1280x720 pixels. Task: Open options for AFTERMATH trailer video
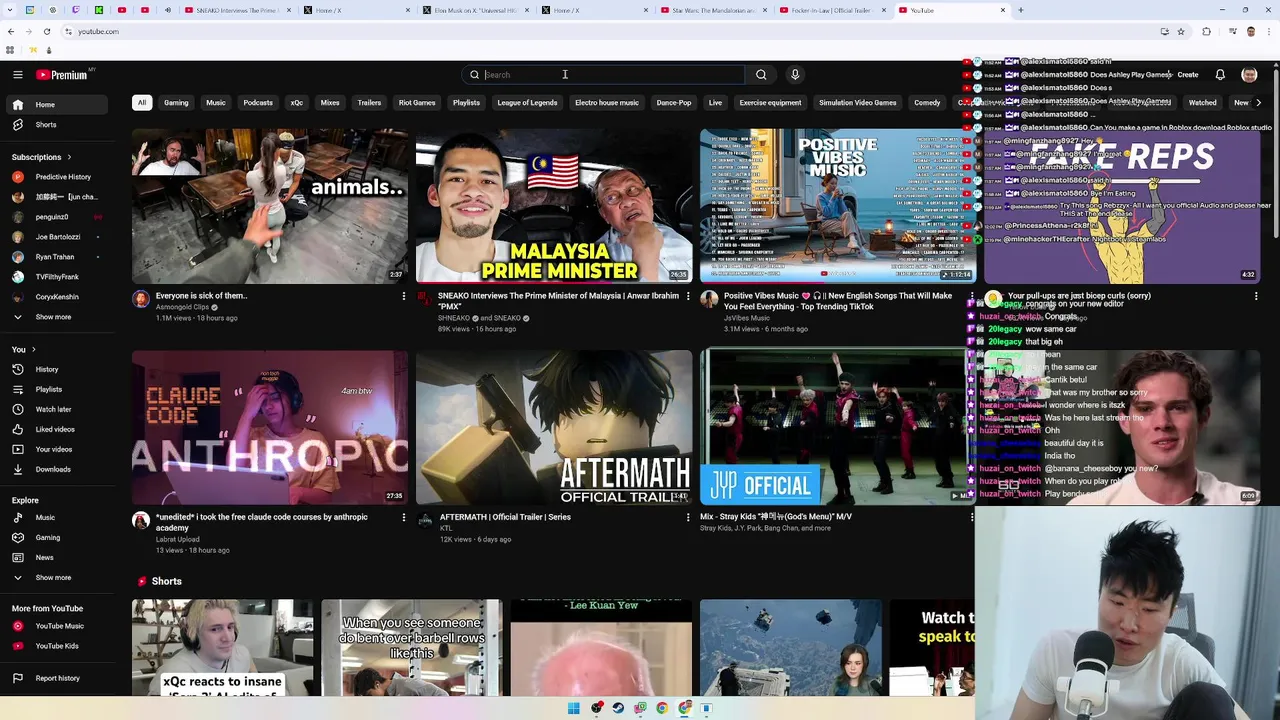coord(688,517)
